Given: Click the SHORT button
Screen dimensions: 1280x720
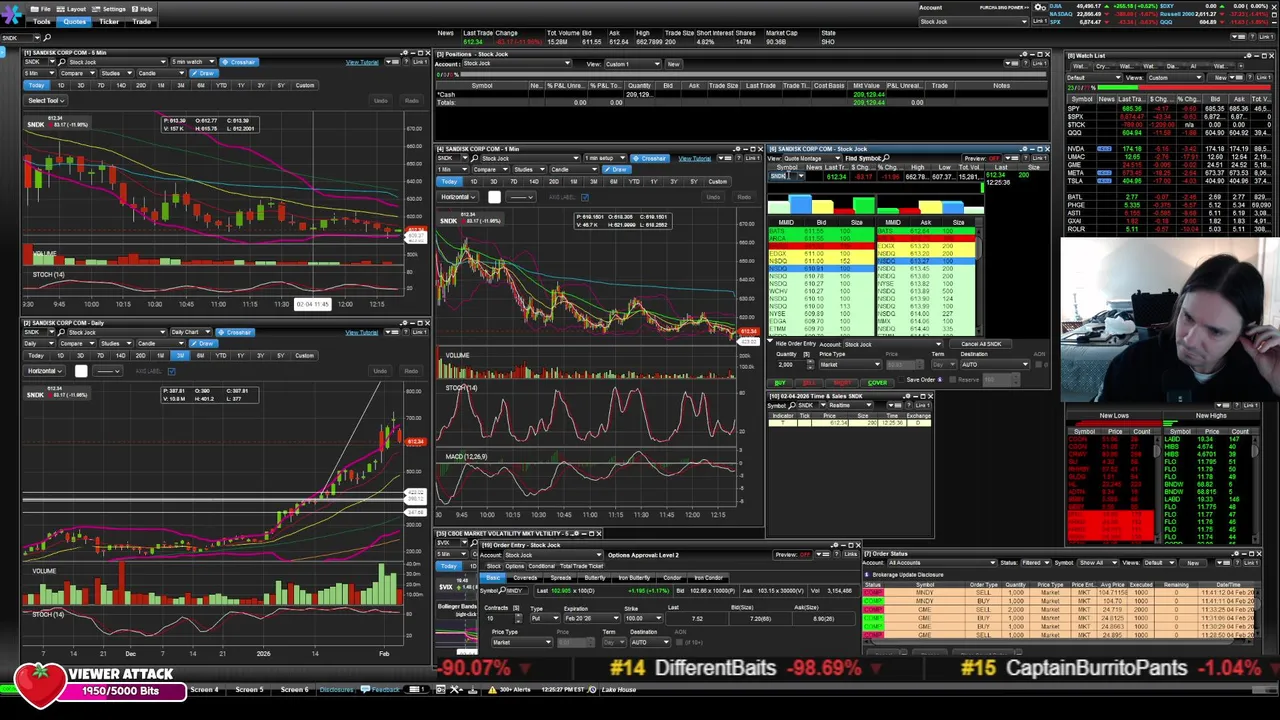Looking at the screenshot, I should pos(843,383).
